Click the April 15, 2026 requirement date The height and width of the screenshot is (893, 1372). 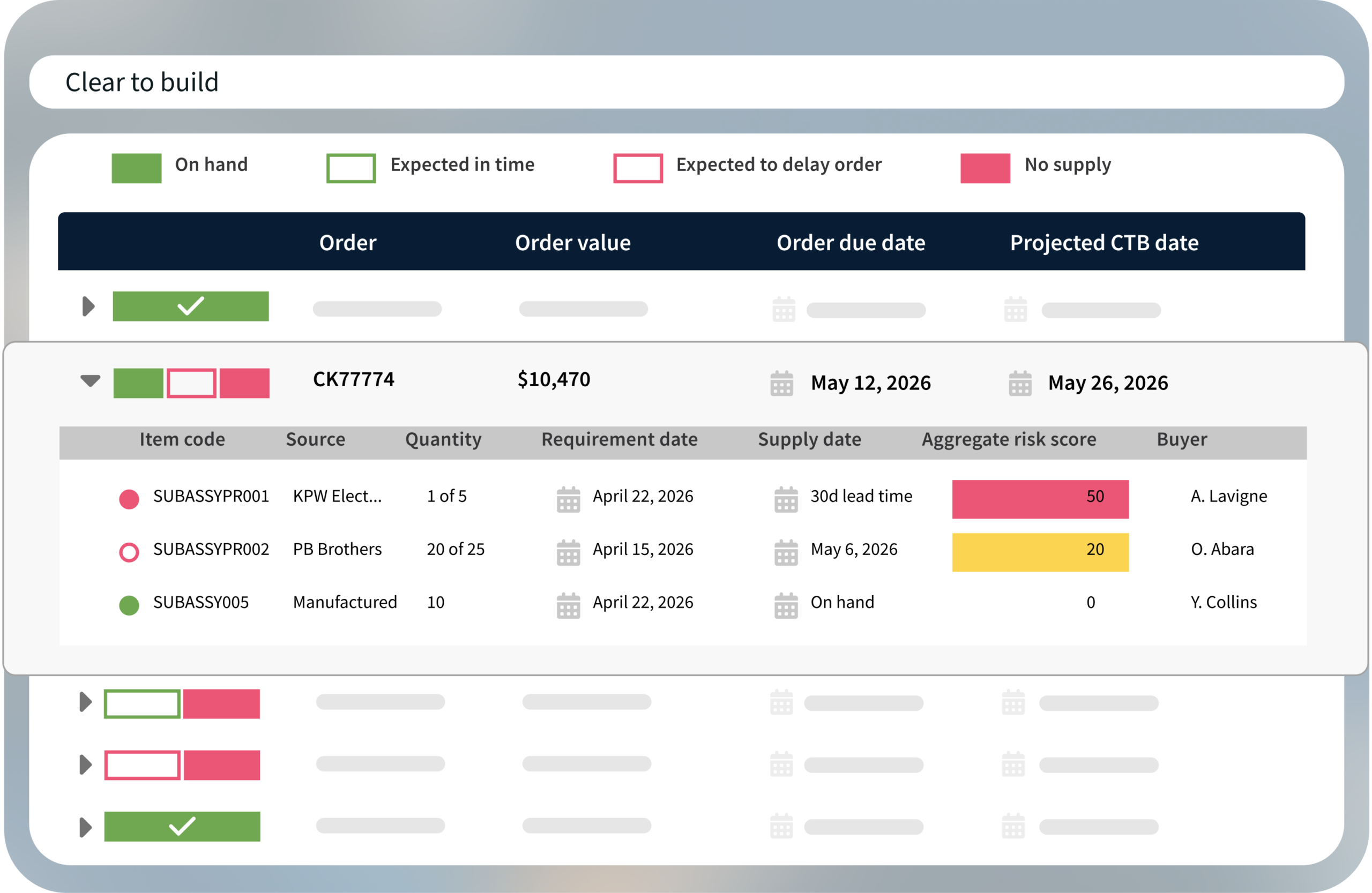(x=643, y=550)
